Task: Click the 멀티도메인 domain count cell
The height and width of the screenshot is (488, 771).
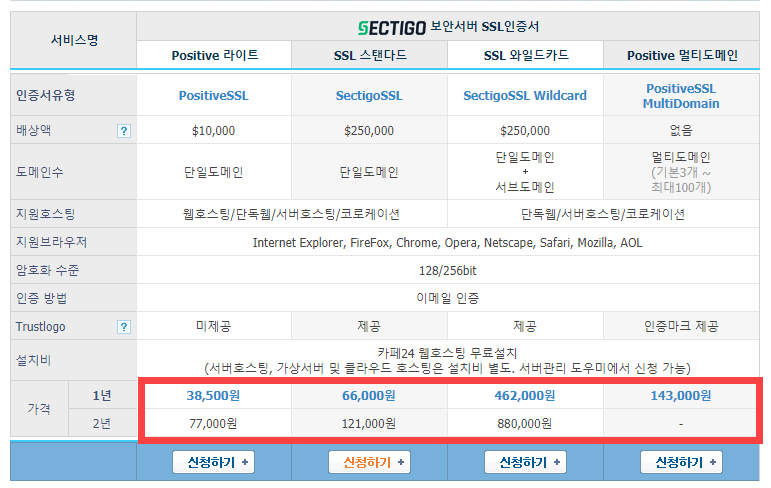Action: 681,172
